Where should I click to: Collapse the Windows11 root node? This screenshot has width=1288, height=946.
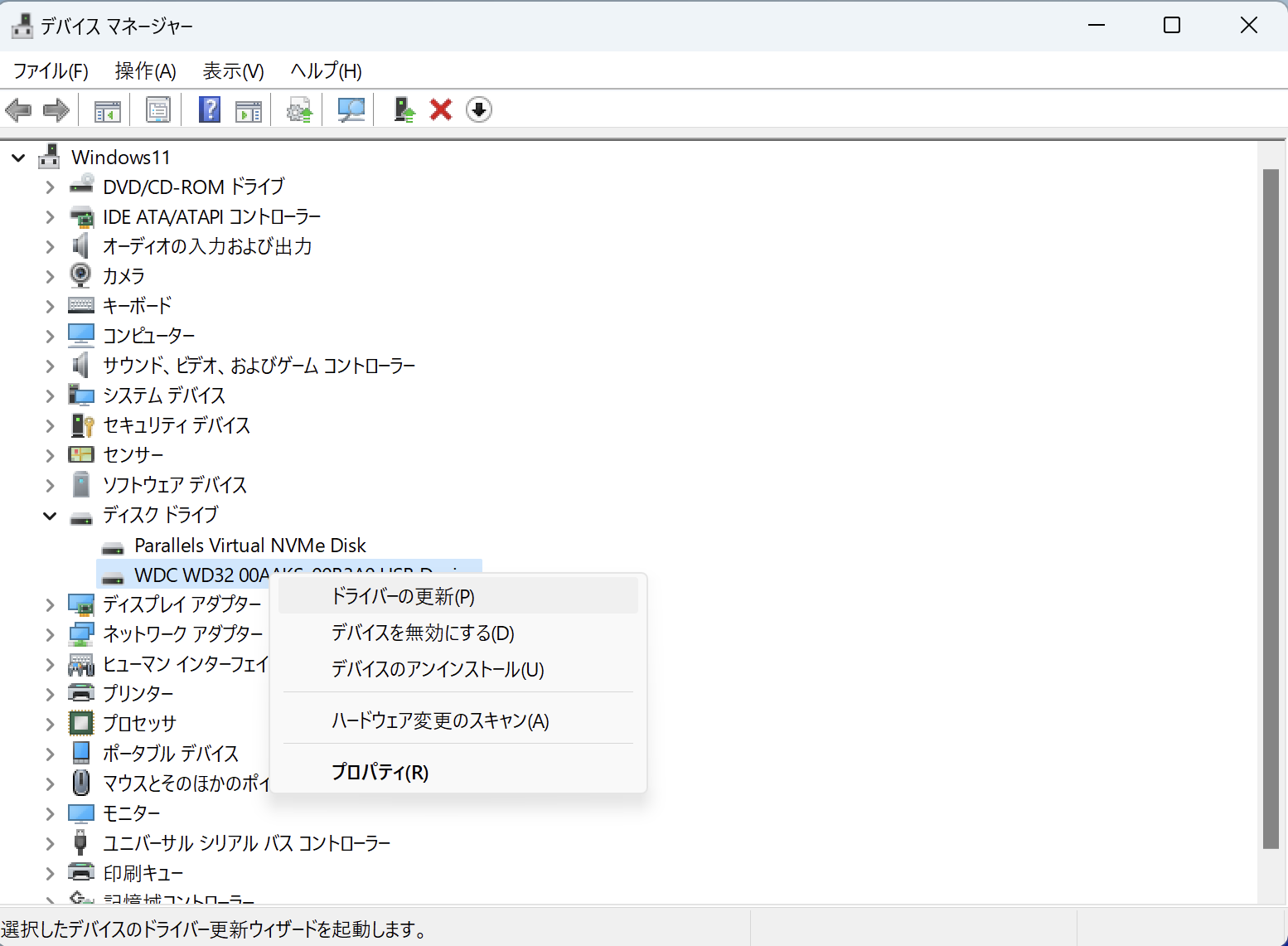pos(18,158)
